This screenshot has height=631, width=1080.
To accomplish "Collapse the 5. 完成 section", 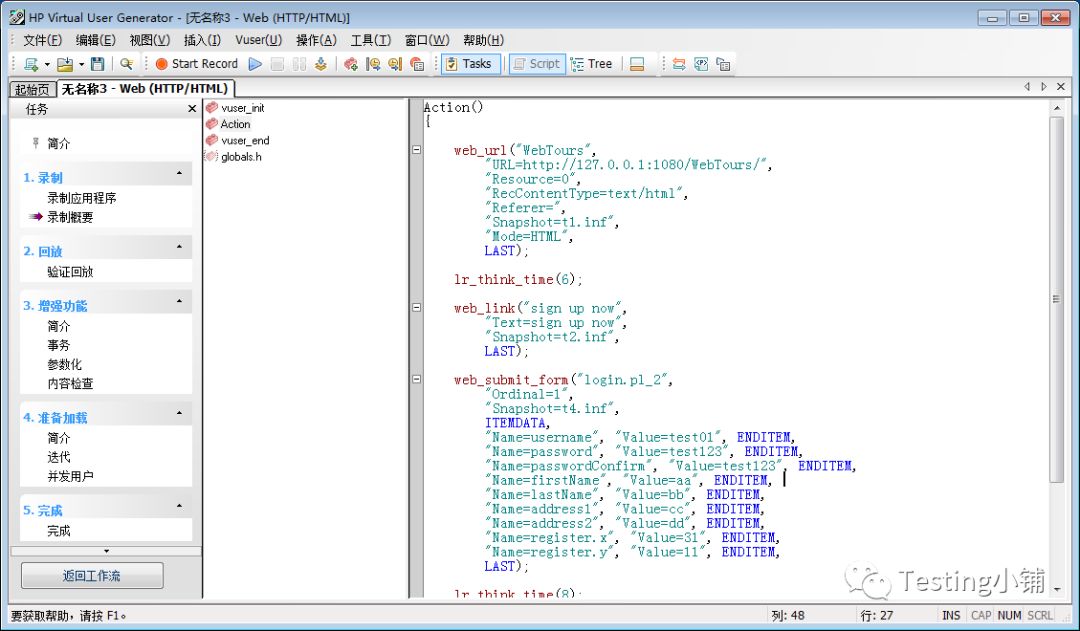I will coord(180,506).
